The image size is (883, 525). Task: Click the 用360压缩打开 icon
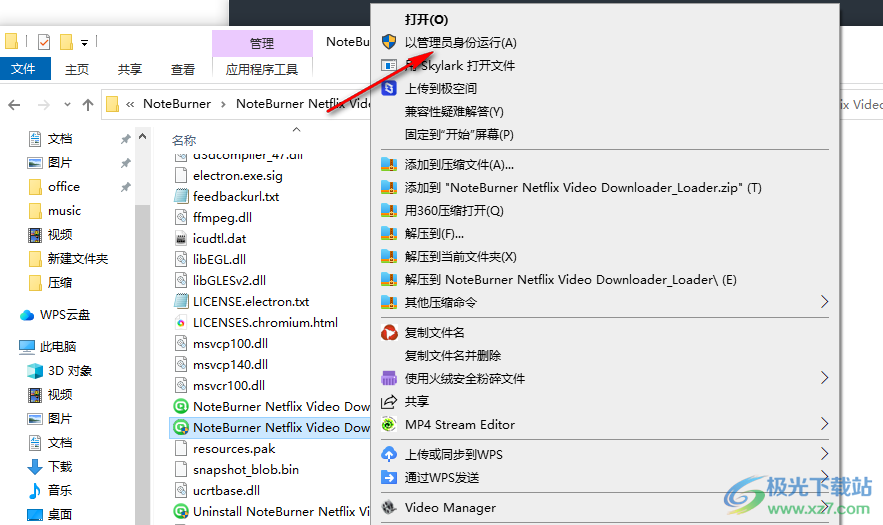[389, 211]
